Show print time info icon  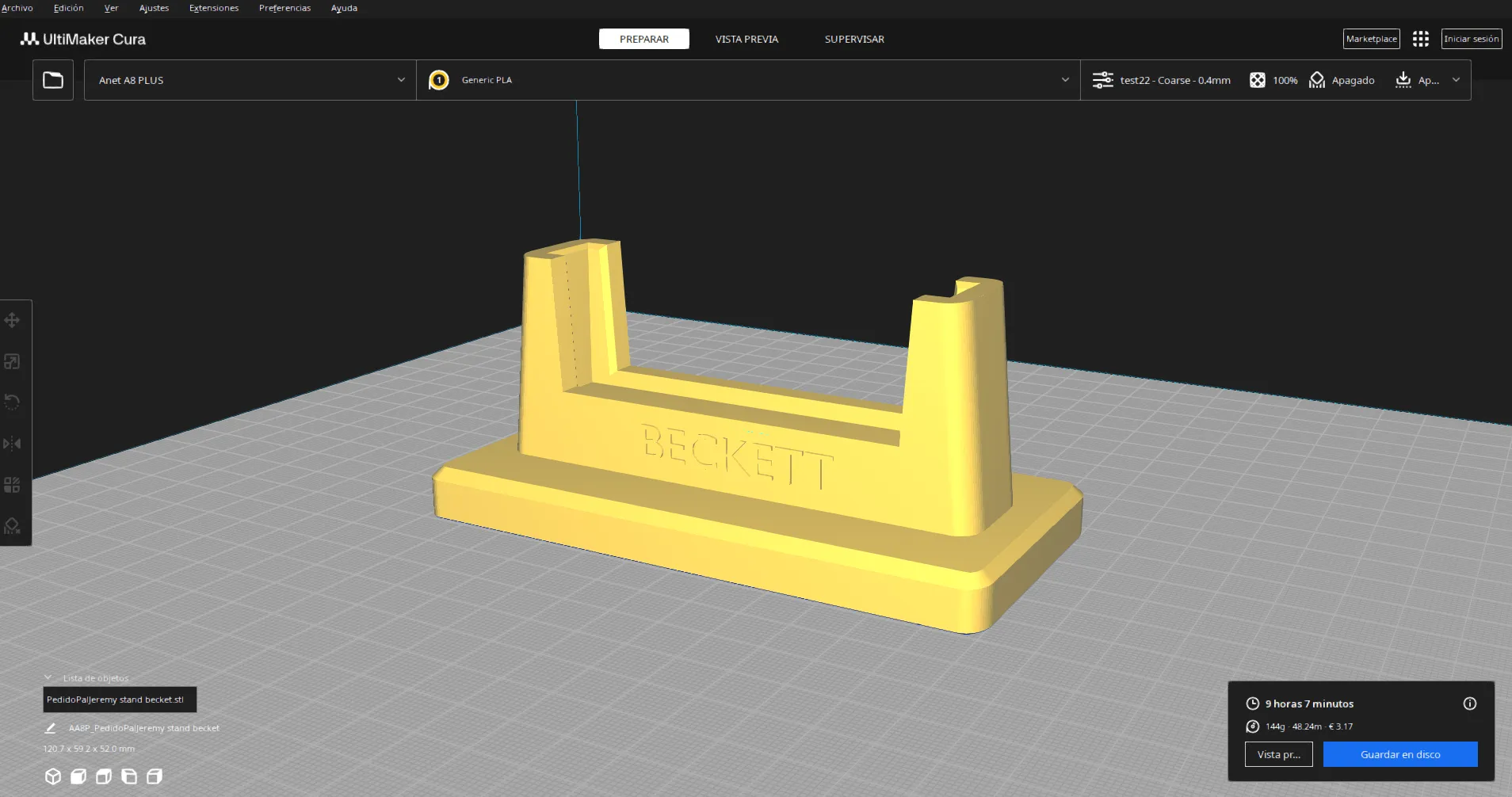tap(1470, 704)
